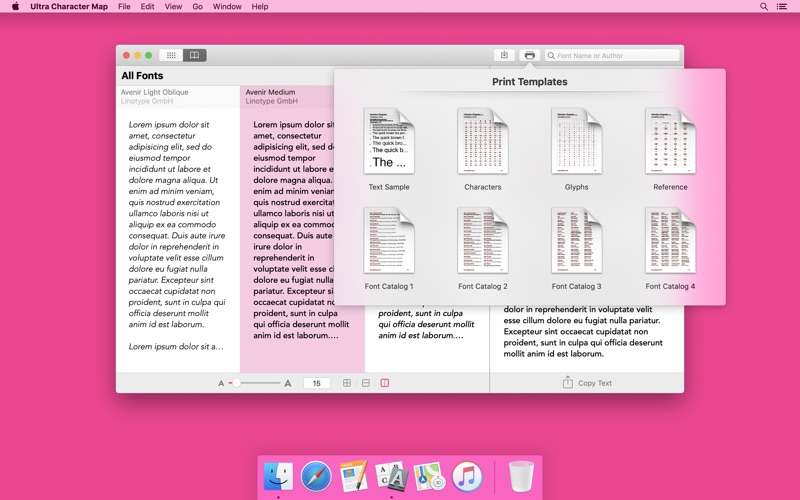Focus the Font Name or Author search field
The image size is (800, 500).
(612, 55)
